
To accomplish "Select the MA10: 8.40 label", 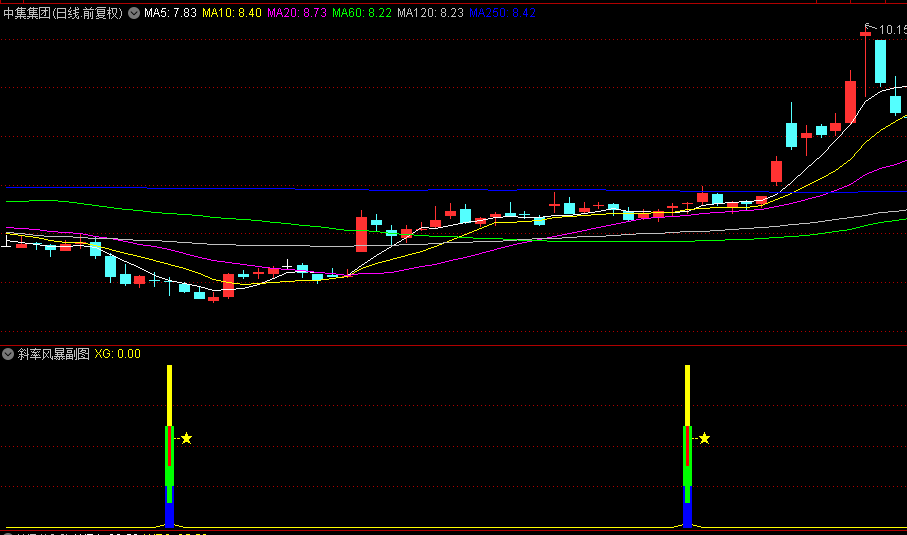I will pos(231,13).
